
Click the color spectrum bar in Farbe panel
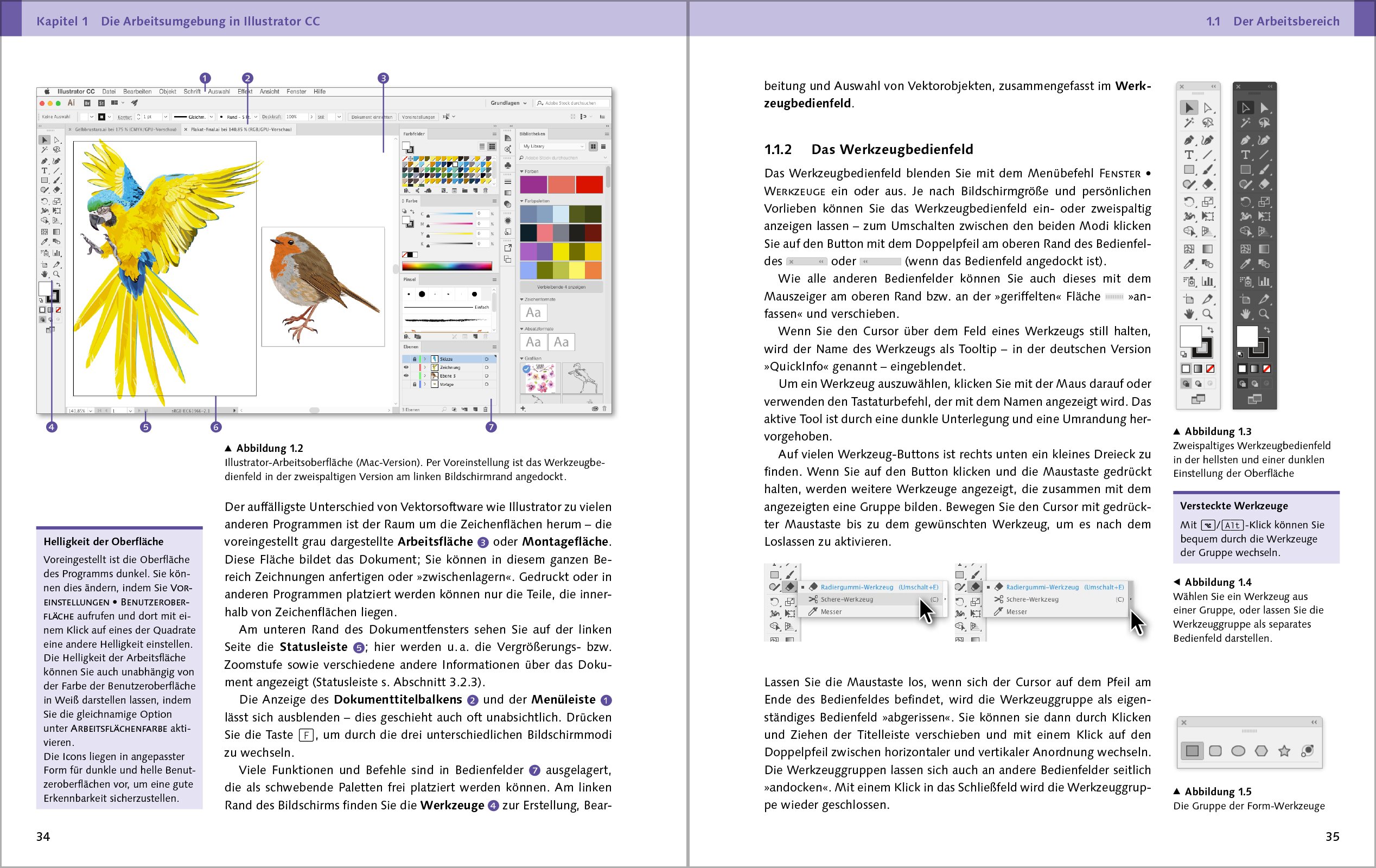pyautogui.click(x=447, y=266)
